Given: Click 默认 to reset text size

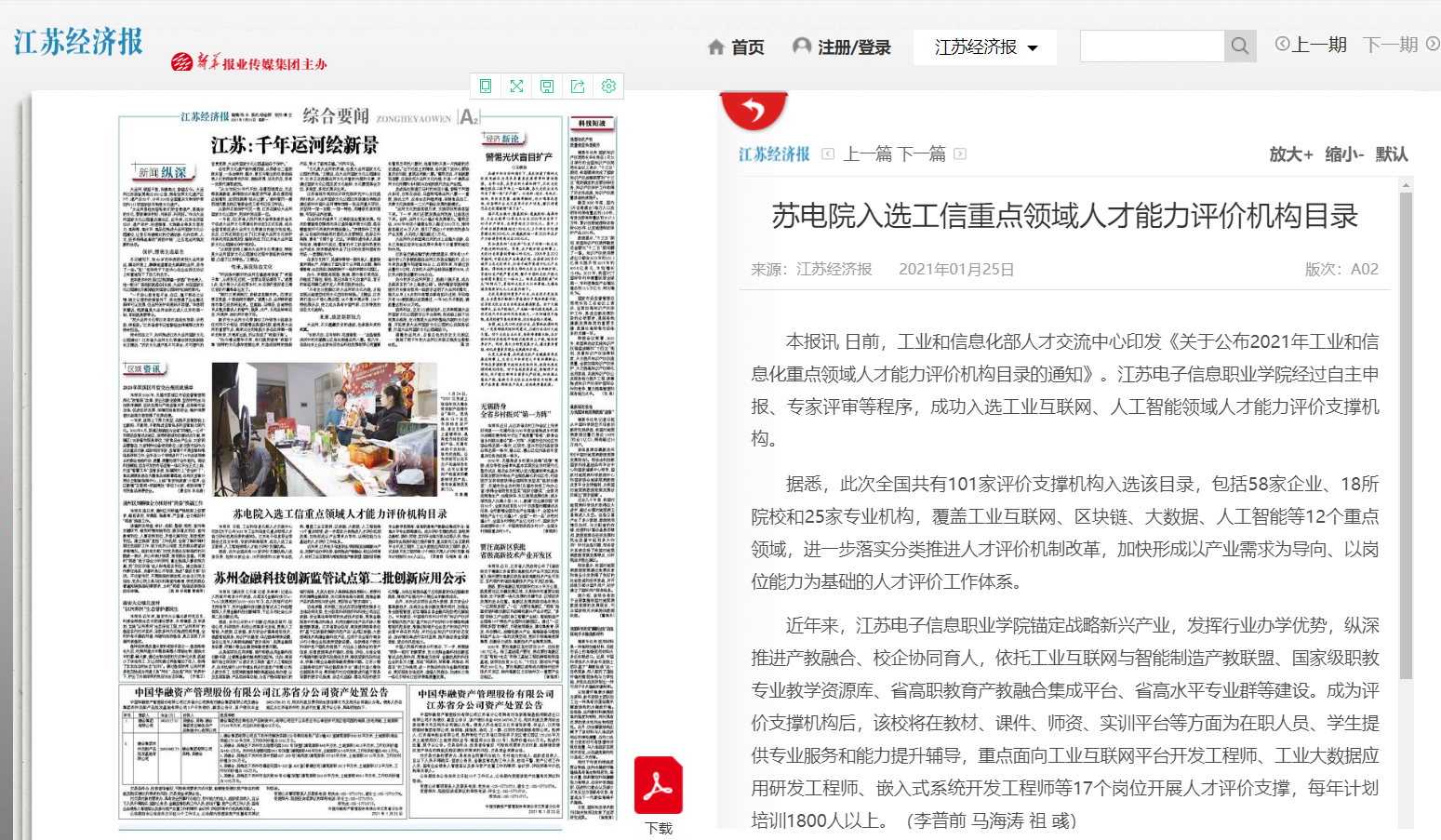Looking at the screenshot, I should pyautogui.click(x=1392, y=154).
